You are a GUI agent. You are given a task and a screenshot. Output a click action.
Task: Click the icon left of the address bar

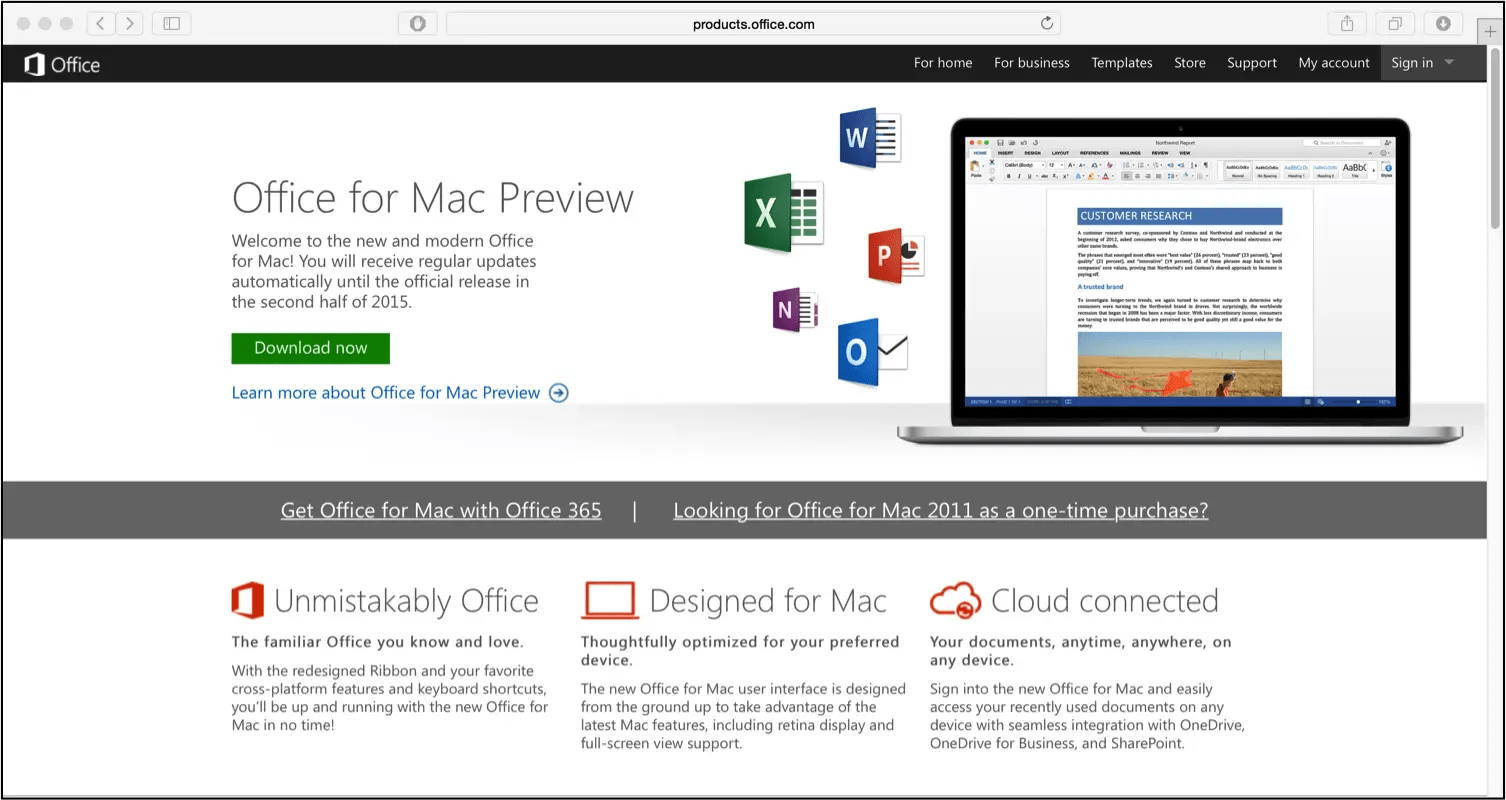[418, 23]
